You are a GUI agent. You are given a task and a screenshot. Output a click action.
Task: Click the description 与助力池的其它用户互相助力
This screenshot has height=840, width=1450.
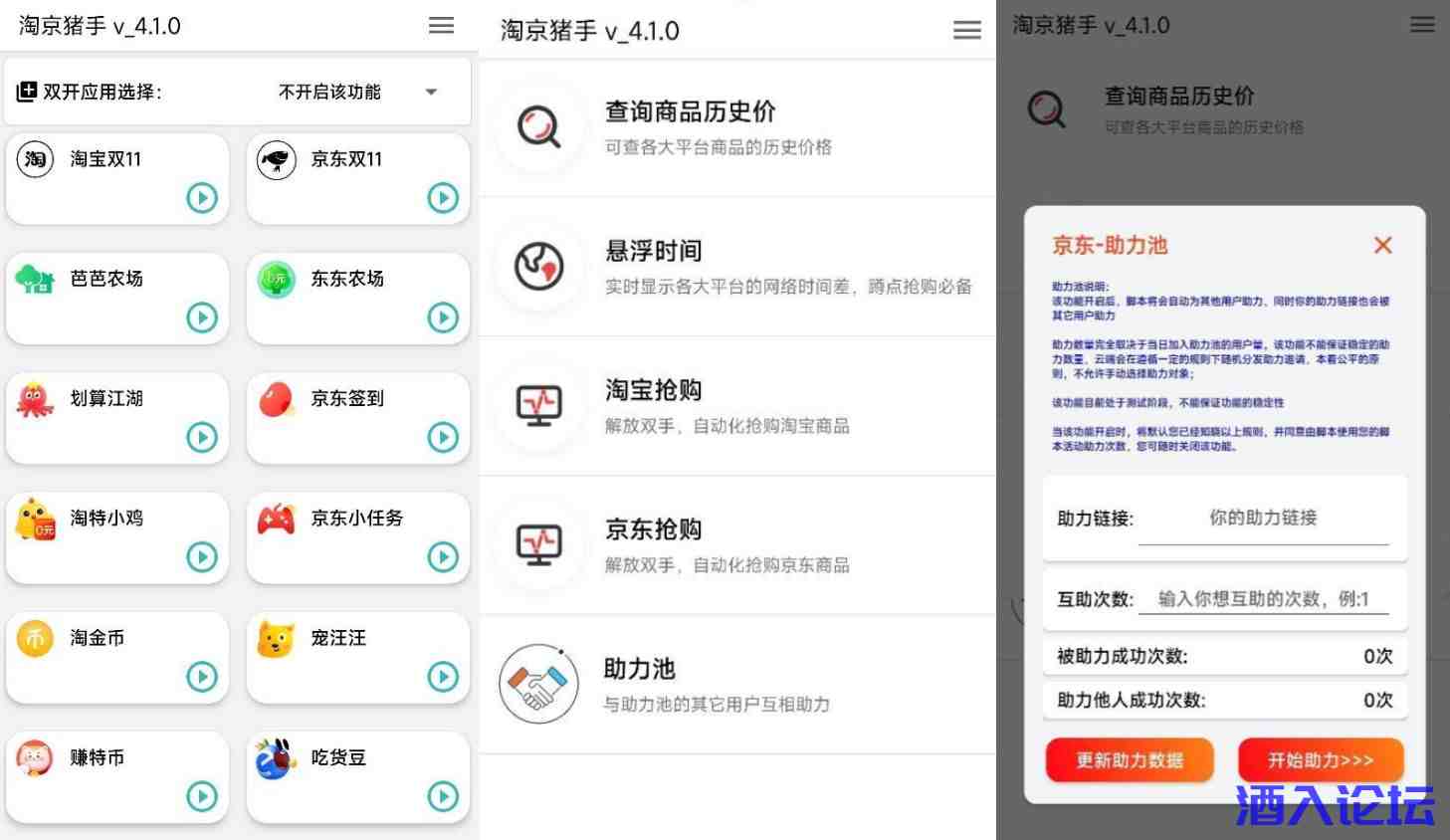(x=717, y=705)
